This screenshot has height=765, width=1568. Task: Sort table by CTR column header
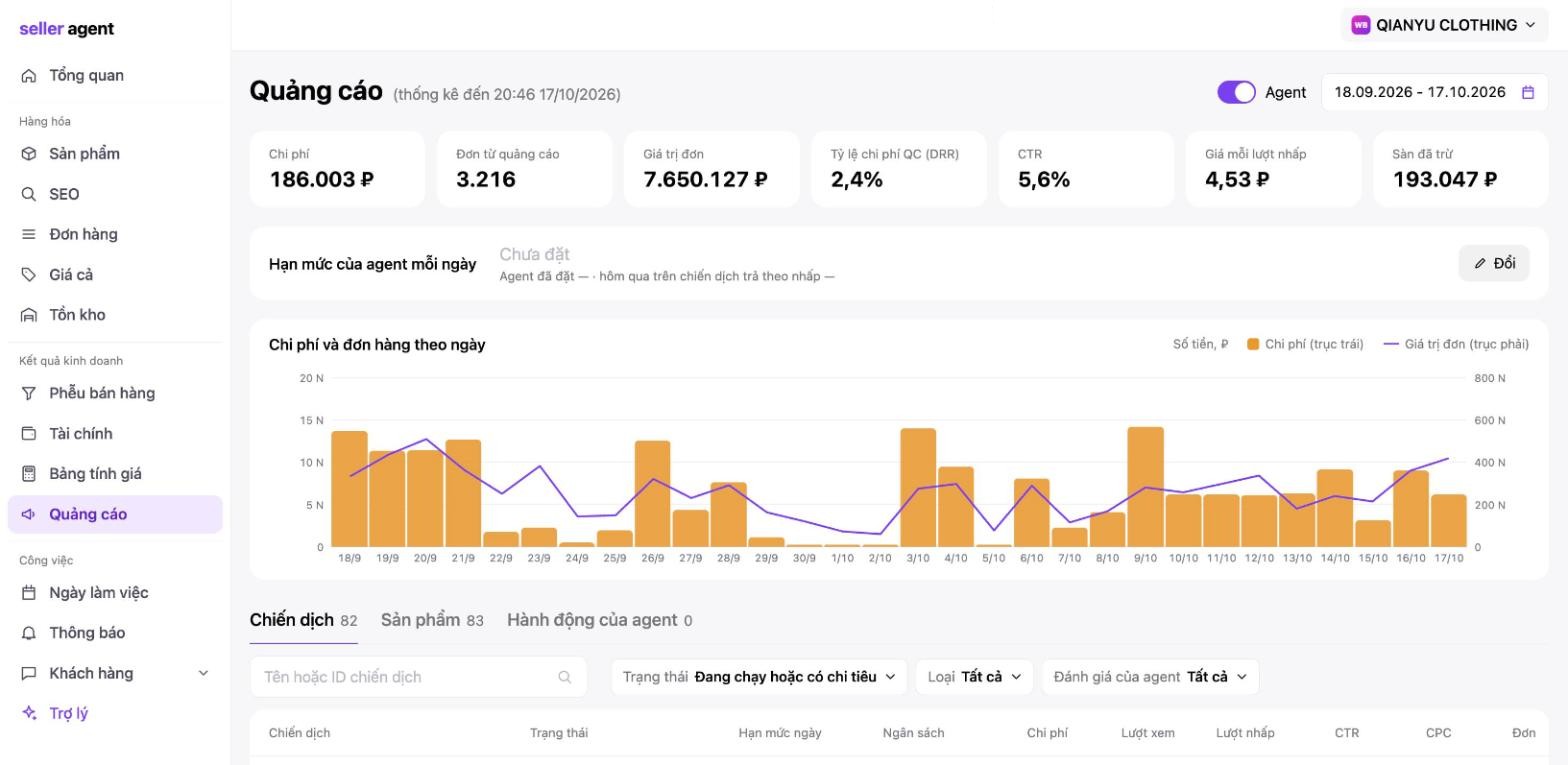click(1347, 733)
